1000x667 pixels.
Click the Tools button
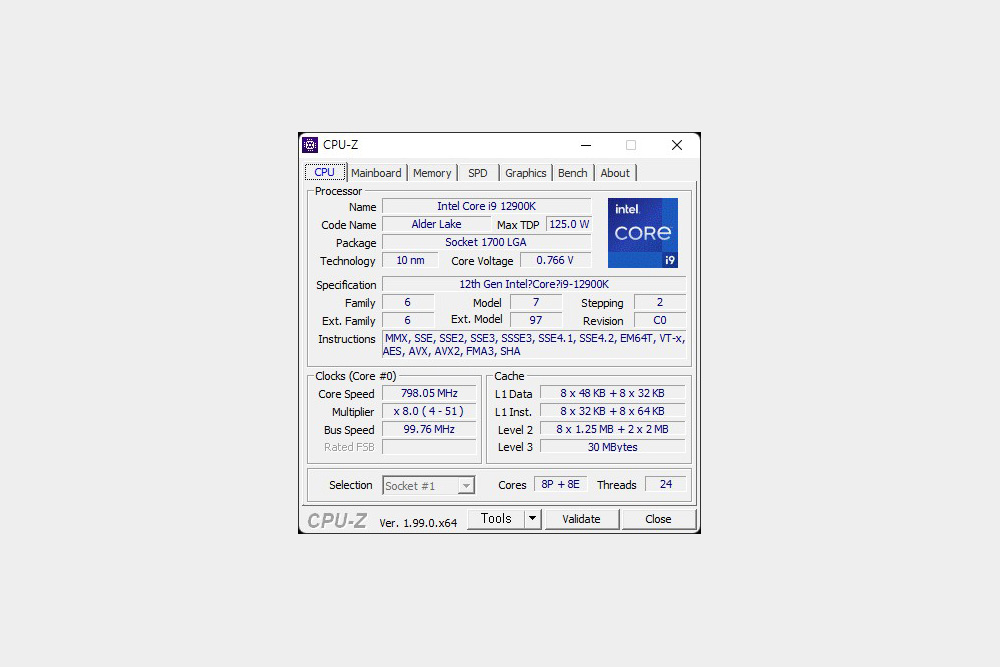[496, 519]
